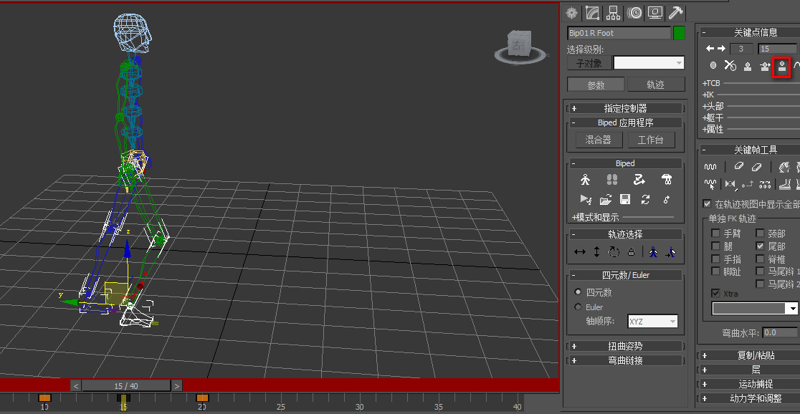Click the Clear All Animation eraser icon

click(x=756, y=166)
